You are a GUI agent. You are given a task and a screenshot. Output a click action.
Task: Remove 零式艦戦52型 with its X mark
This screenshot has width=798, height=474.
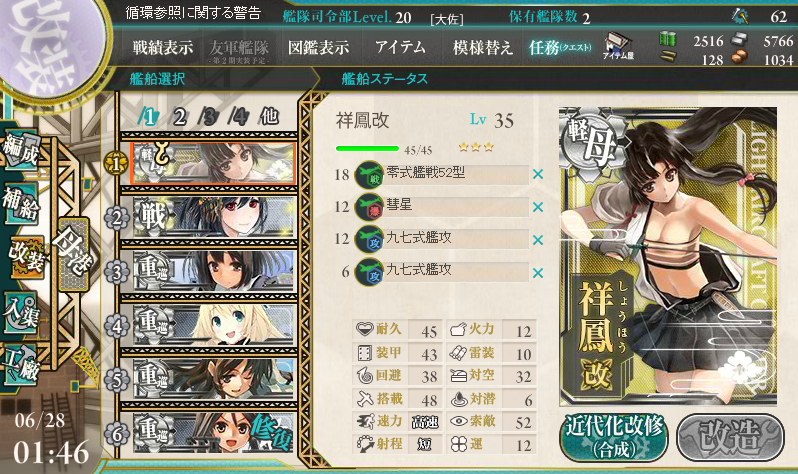[x=537, y=175]
